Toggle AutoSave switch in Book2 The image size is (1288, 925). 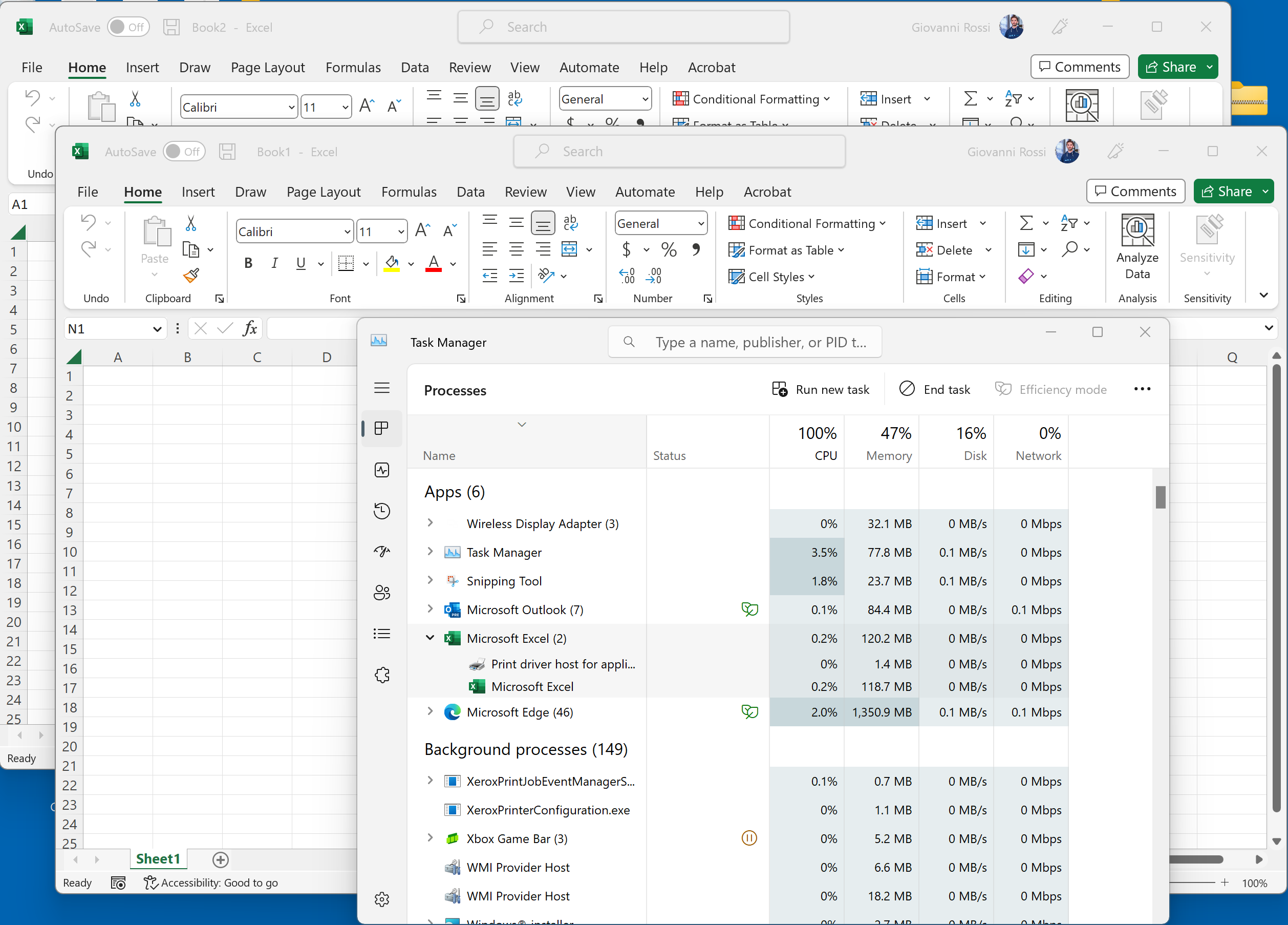128,27
